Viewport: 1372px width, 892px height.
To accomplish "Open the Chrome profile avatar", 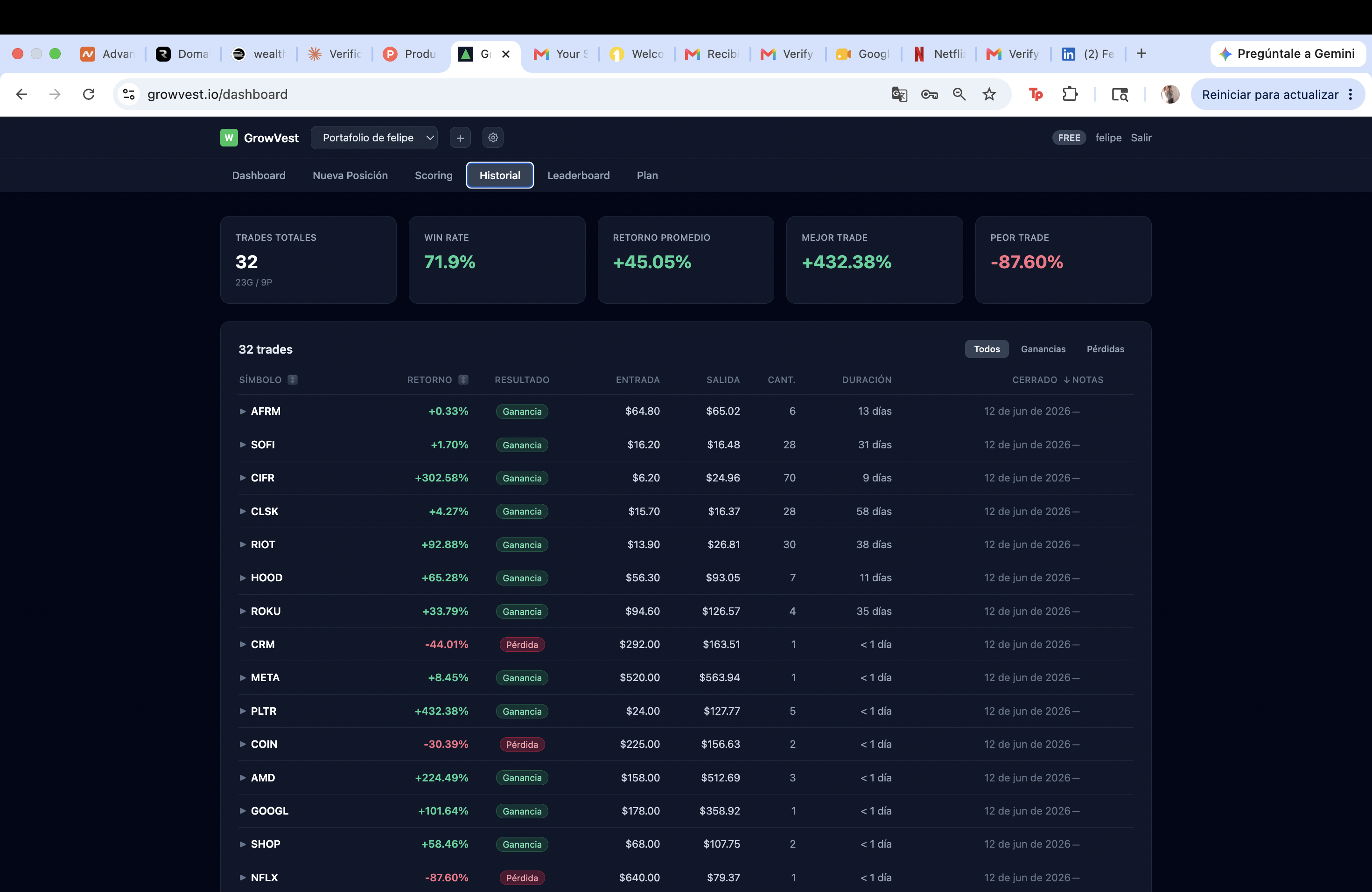I will point(1169,95).
